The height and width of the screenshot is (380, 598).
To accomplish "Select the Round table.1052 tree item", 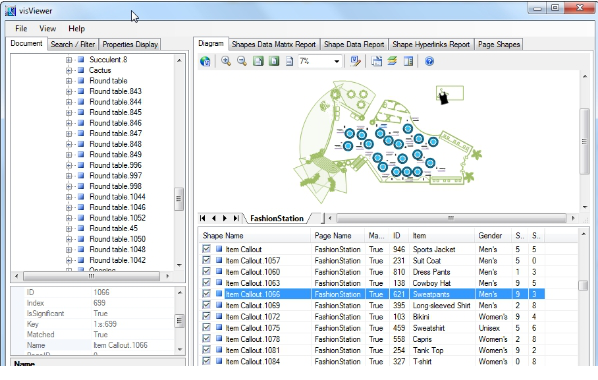I will coord(117,218).
